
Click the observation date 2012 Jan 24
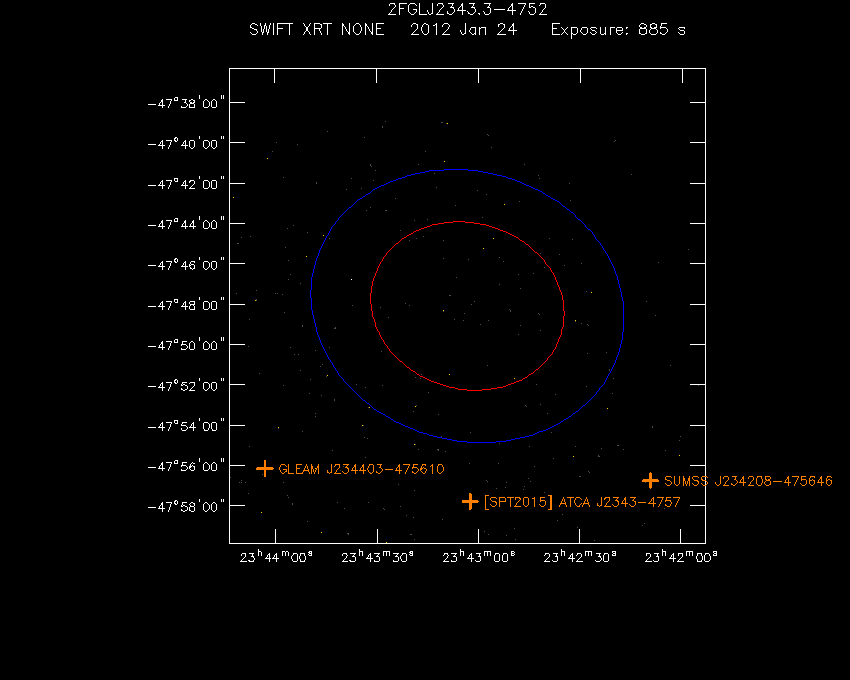463,29
